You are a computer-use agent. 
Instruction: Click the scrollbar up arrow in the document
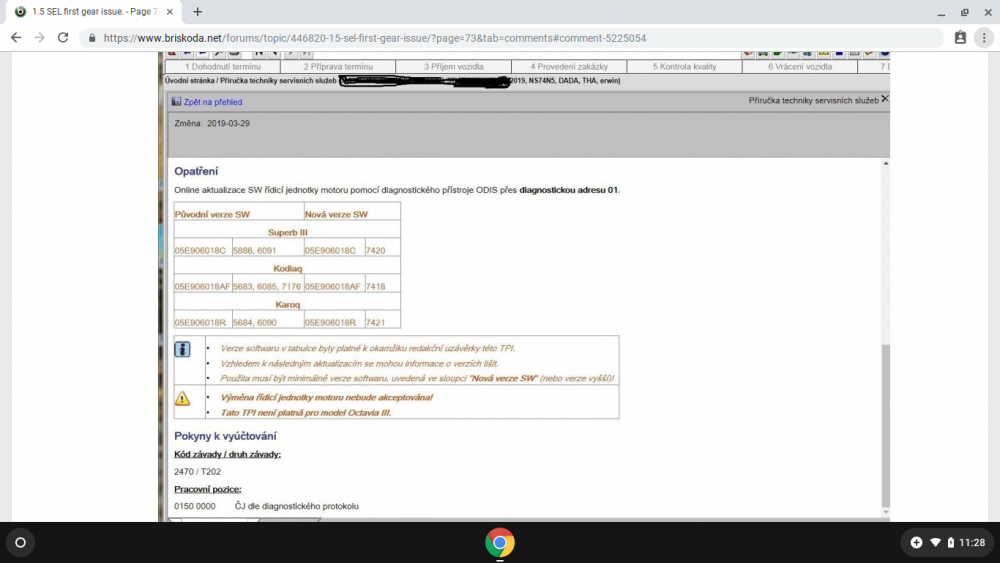click(885, 164)
